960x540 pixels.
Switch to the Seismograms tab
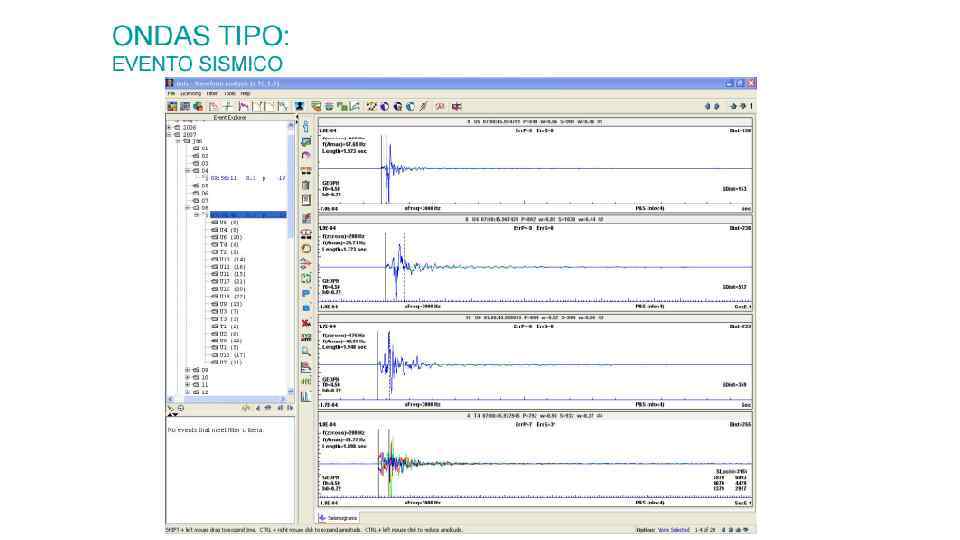(x=338, y=518)
